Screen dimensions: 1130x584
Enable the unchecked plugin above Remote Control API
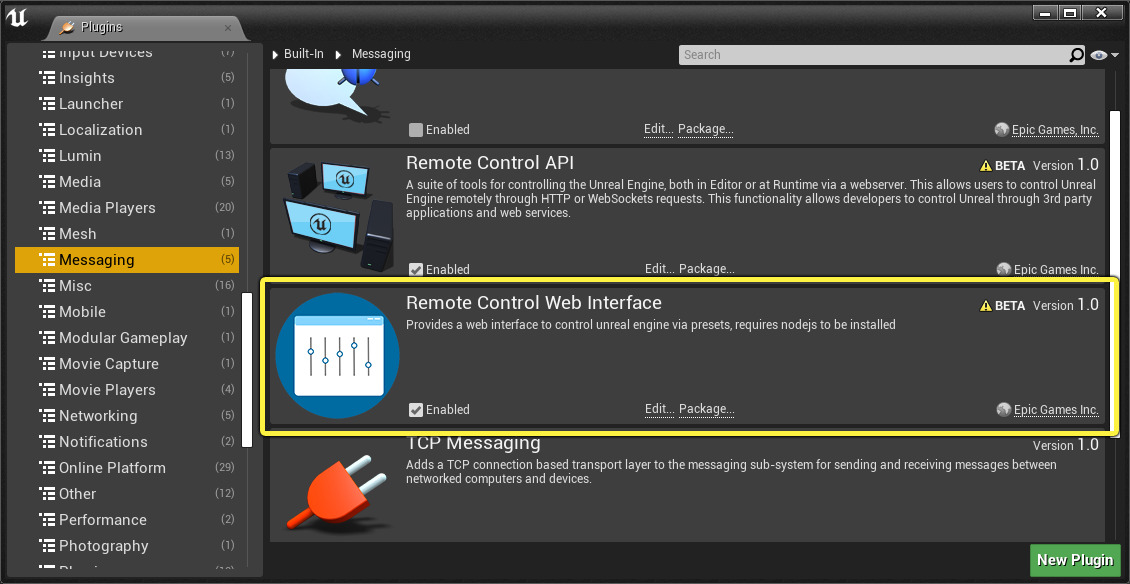(x=416, y=130)
